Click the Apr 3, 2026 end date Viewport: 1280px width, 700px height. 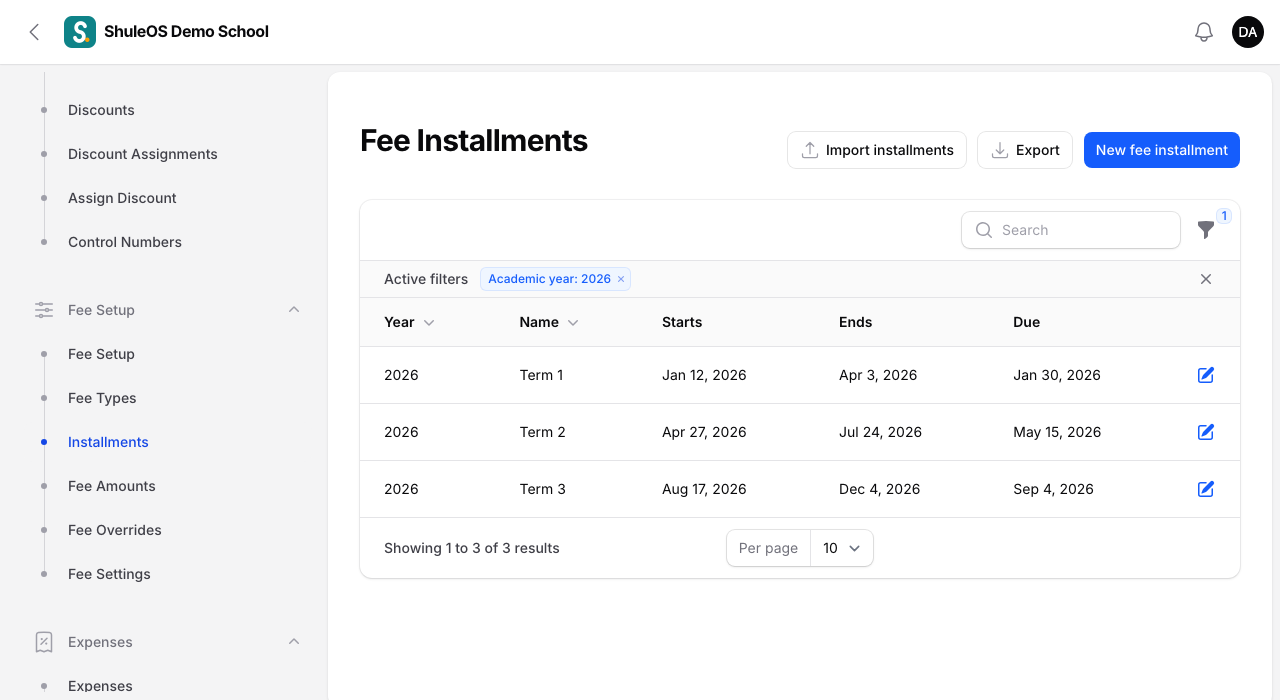point(878,375)
